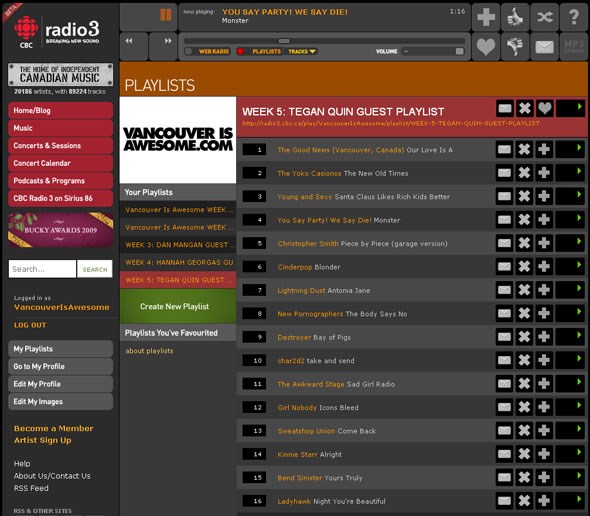Open Edit My Images

(x=61, y=402)
